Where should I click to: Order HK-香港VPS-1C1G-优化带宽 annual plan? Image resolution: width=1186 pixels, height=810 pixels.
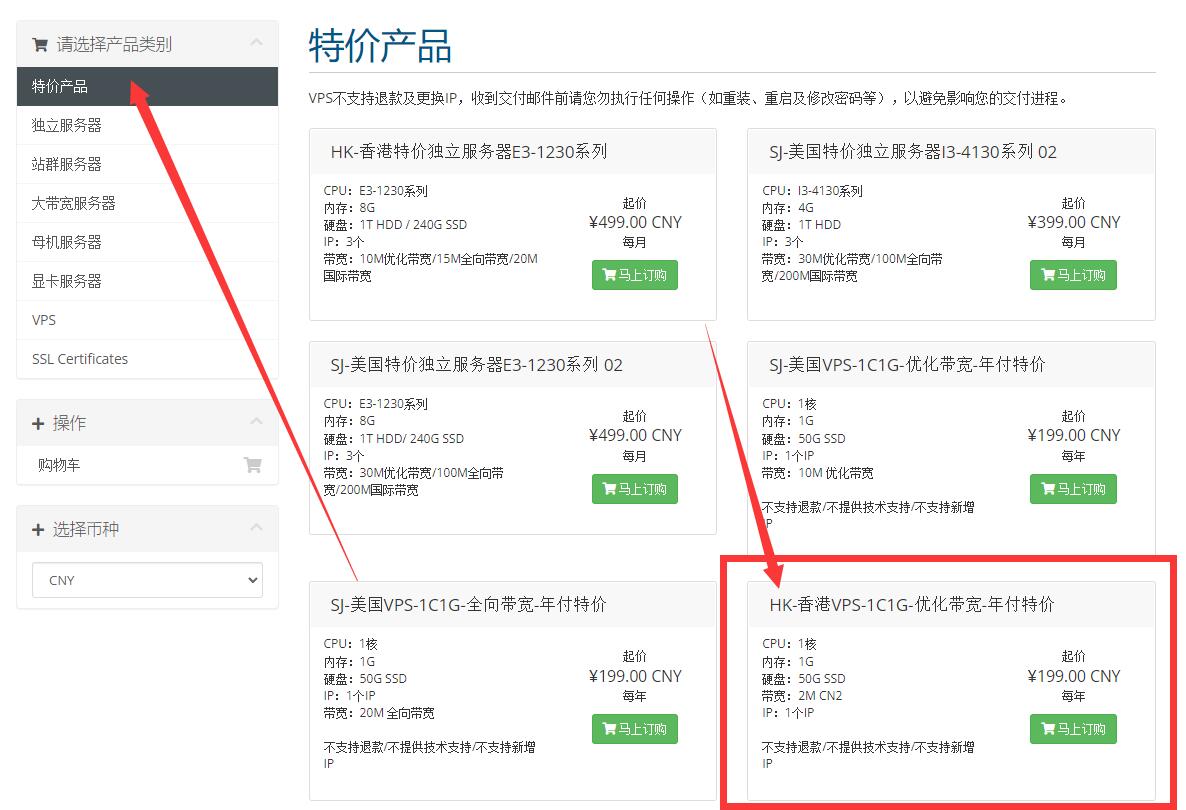coord(1072,729)
